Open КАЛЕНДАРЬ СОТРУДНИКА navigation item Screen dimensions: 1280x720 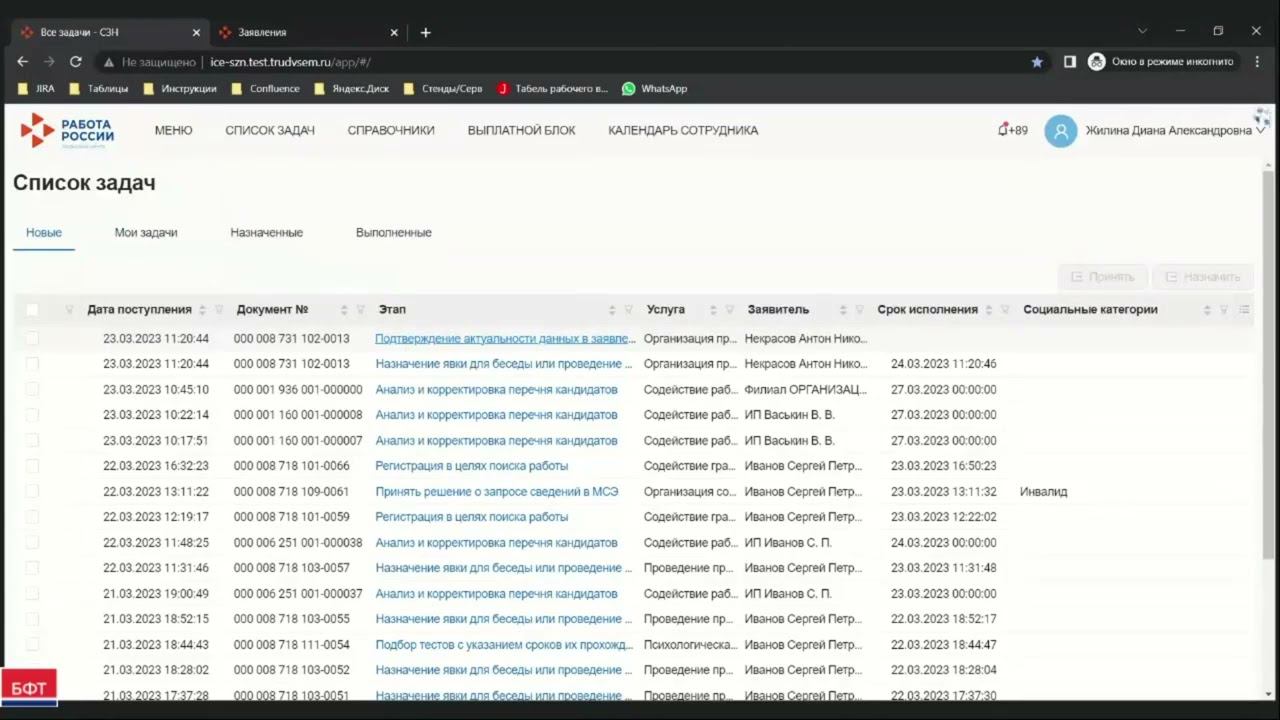point(683,130)
